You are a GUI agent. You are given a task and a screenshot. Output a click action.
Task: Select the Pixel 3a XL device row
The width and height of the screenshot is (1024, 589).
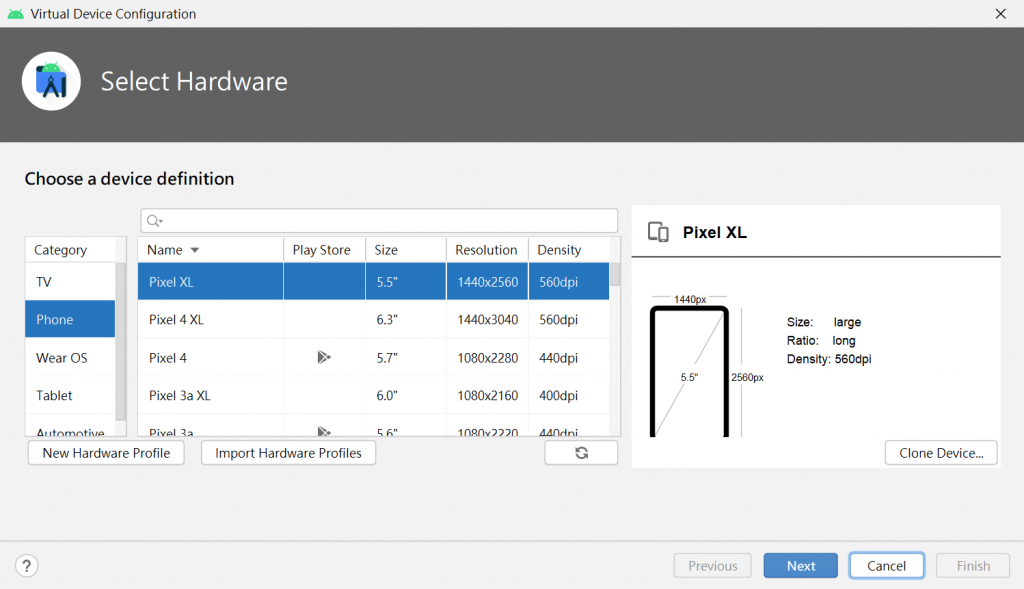click(374, 395)
